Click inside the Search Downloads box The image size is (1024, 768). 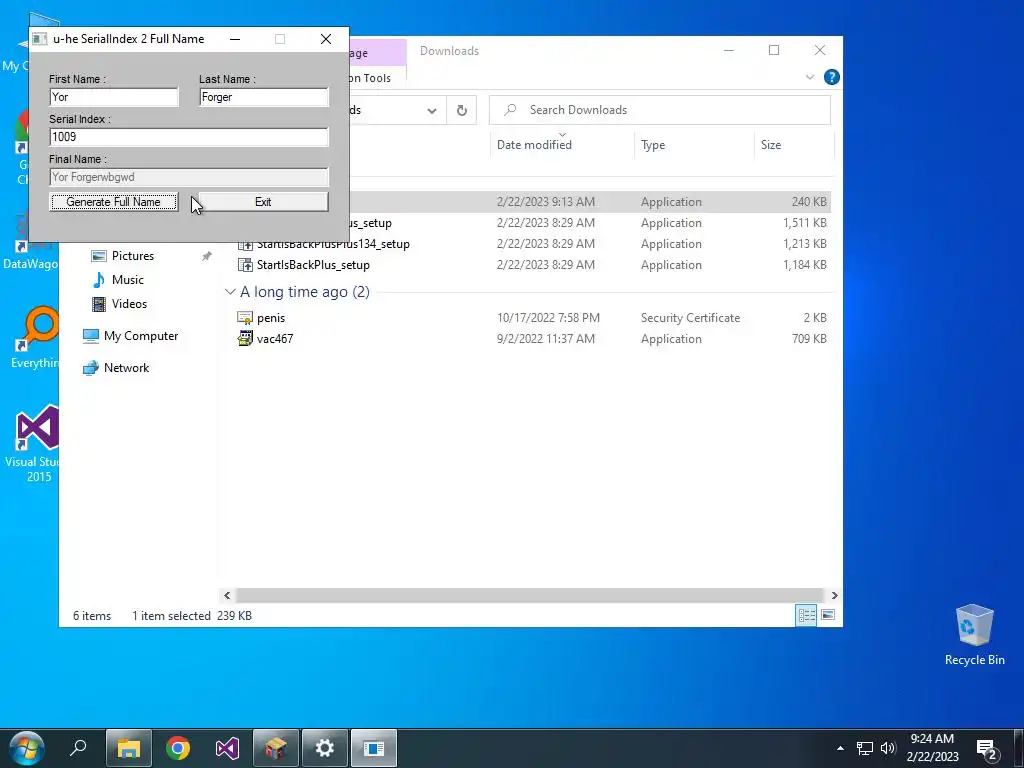click(660, 110)
